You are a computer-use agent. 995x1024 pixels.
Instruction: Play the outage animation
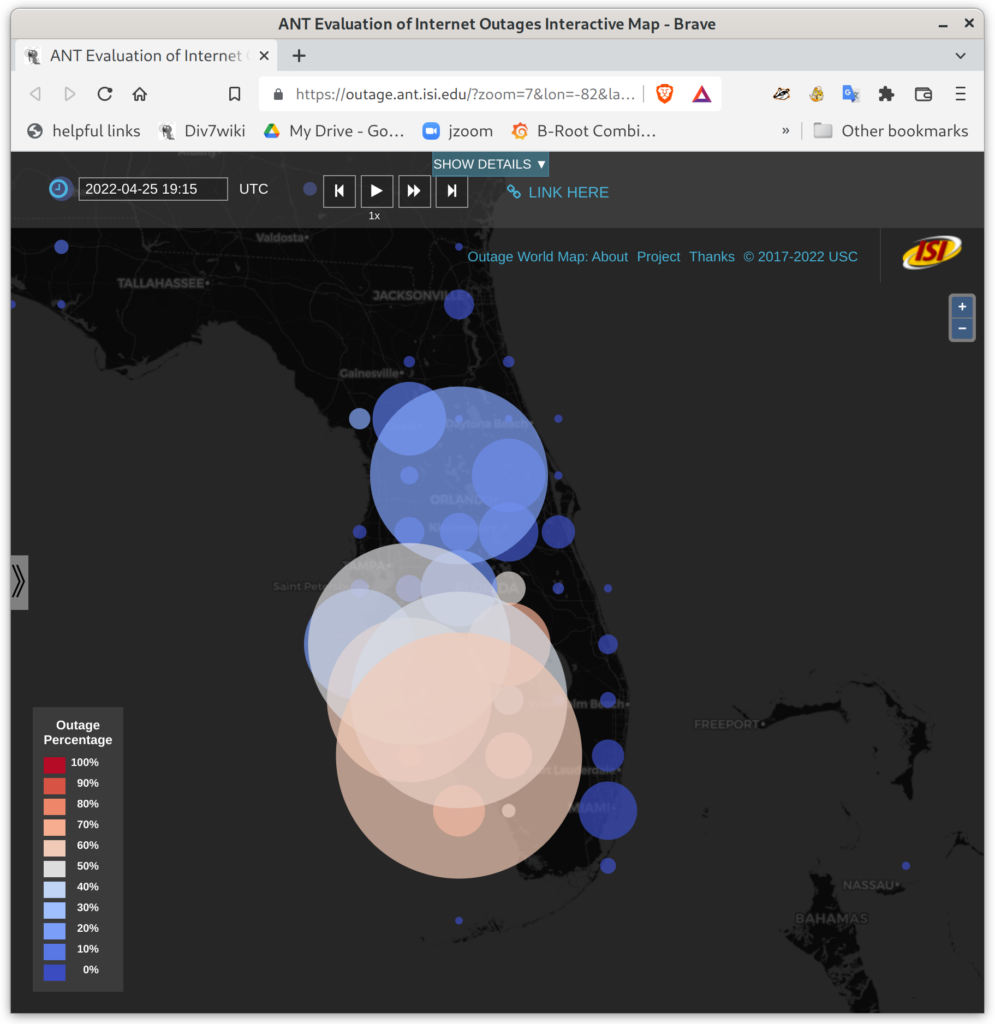click(x=377, y=191)
